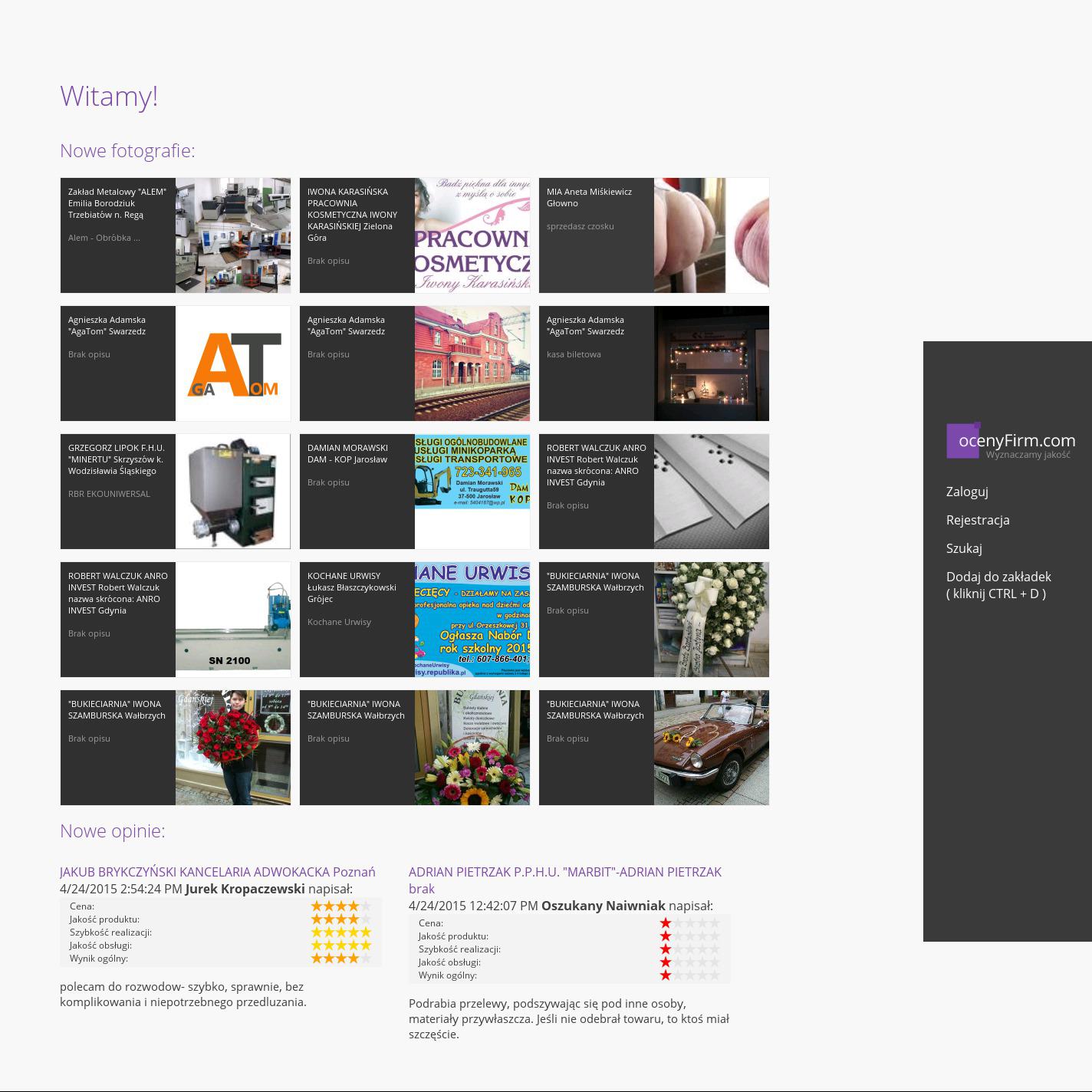
Task: Open Kochane Urwisy blue poster image
Action: pos(472,620)
